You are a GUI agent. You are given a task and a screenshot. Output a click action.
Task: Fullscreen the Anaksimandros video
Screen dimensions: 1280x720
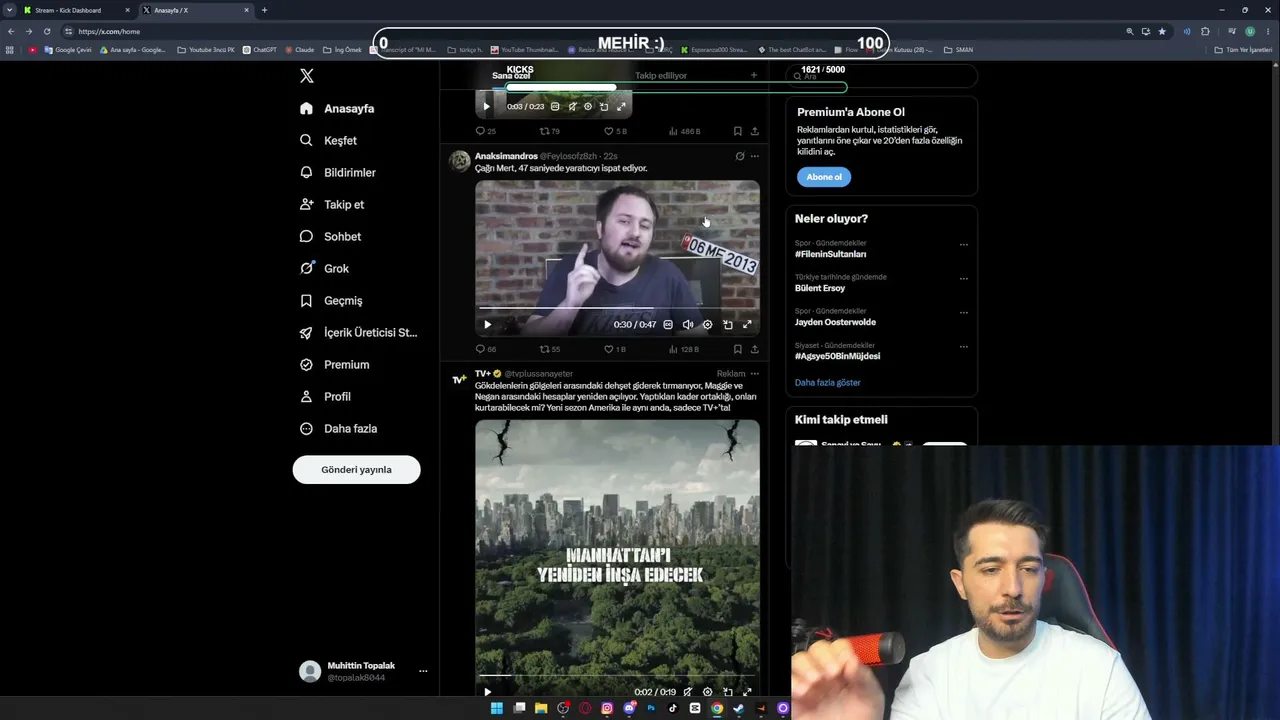[747, 324]
